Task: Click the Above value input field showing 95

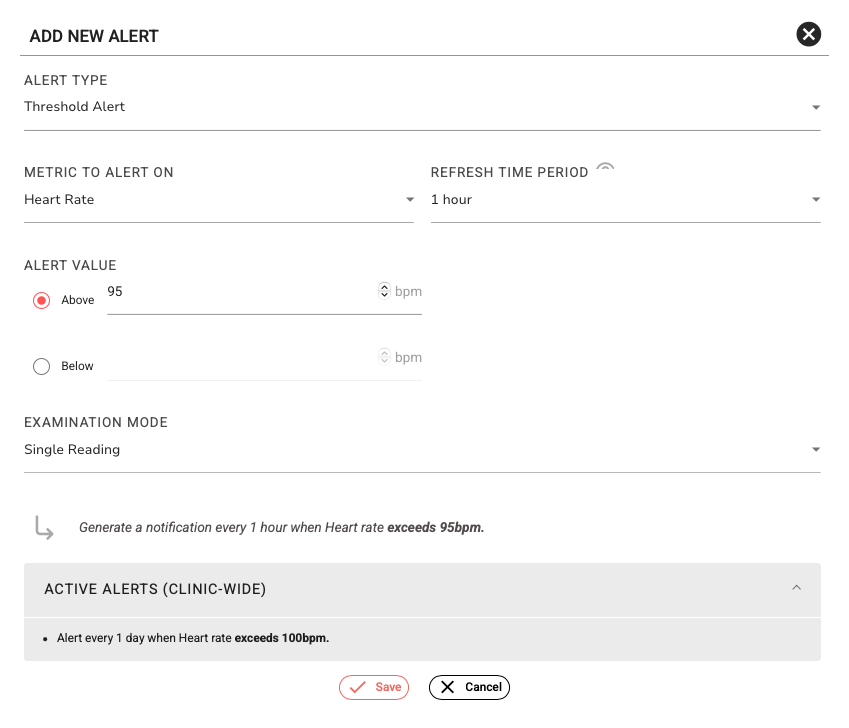Action: [x=240, y=292]
